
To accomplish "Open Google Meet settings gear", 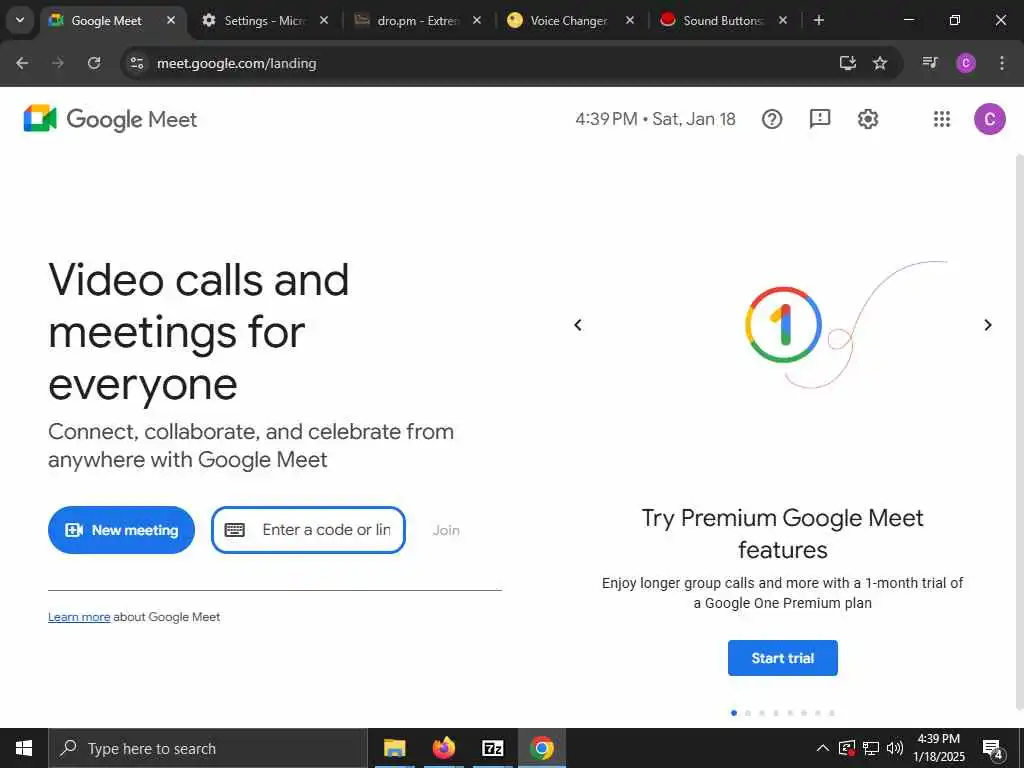I will point(867,119).
